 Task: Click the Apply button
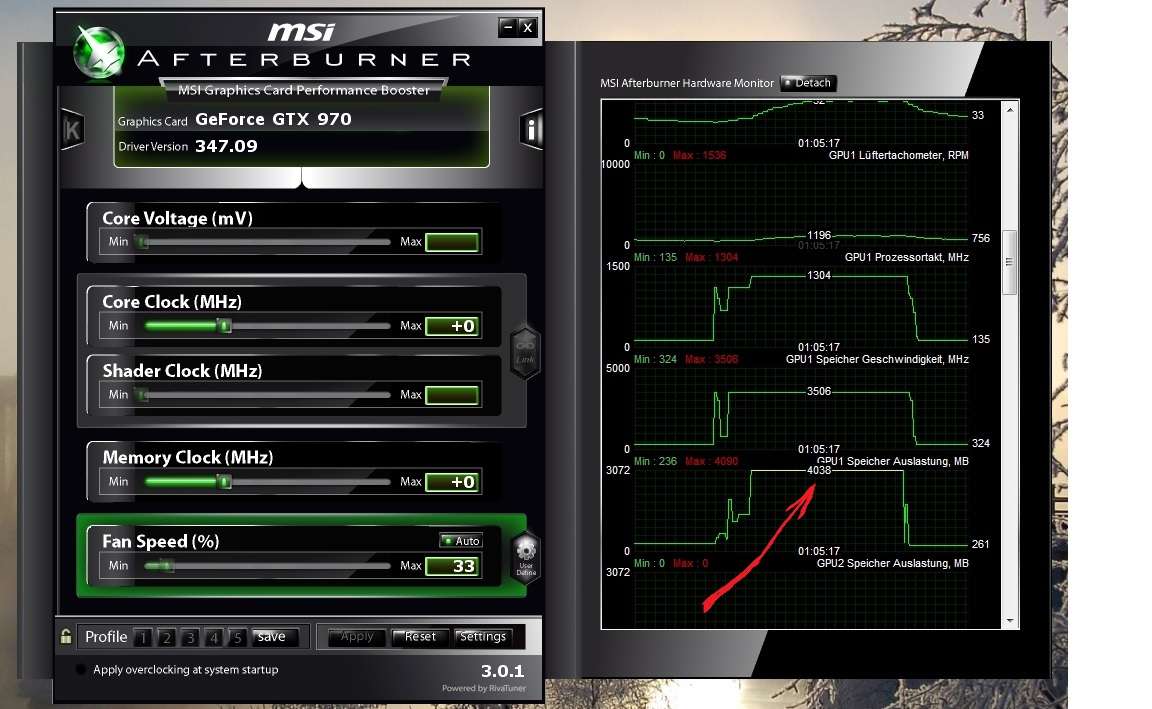point(357,637)
